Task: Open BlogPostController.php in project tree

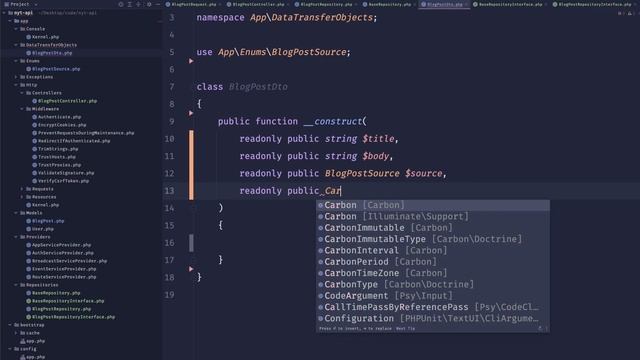Action: [64, 101]
